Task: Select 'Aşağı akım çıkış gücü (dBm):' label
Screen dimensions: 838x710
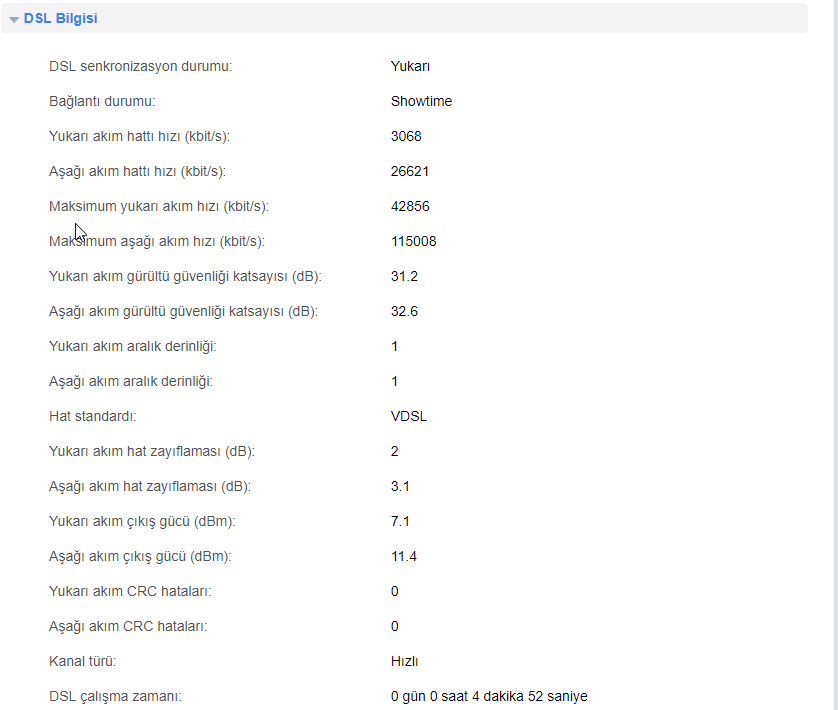Action: click(140, 557)
